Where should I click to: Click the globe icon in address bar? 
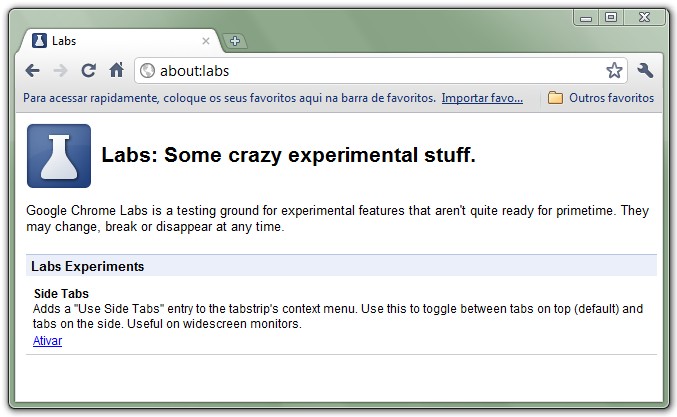[147, 70]
